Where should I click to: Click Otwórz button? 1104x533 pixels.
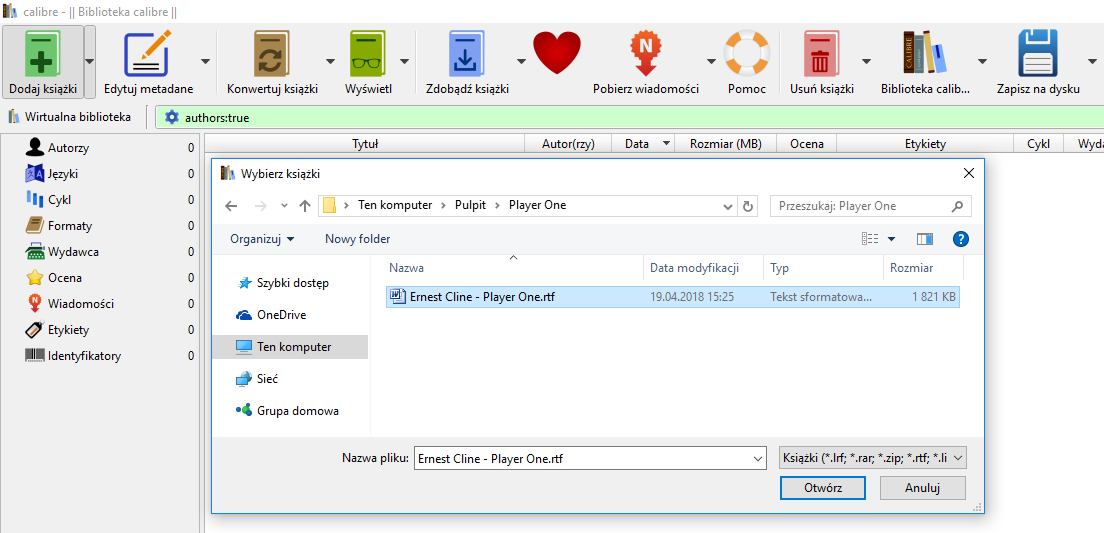point(822,488)
